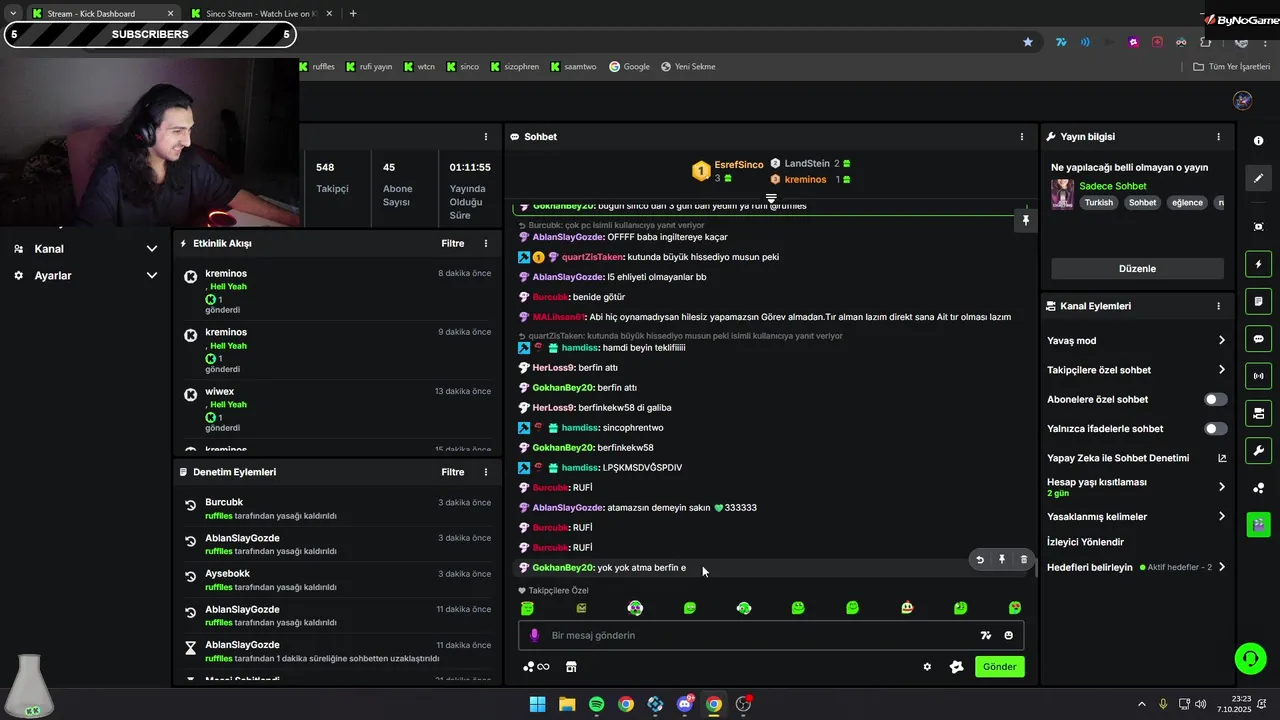The height and width of the screenshot is (720, 1280).
Task: Click the camera panel icon in sidebar
Action: [1258, 413]
